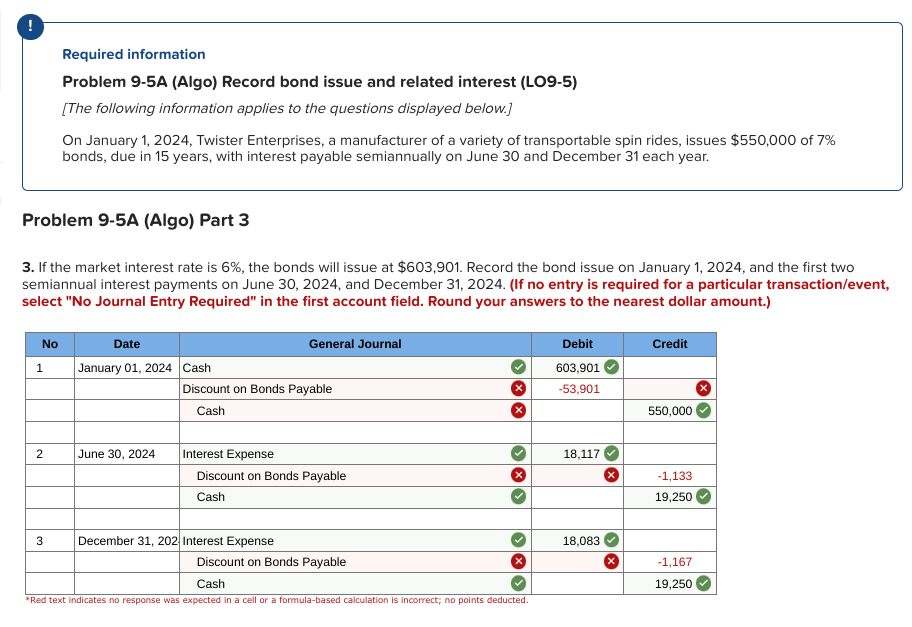
Task: Open the account dropdown showing Cash in entry 1
Action: tap(340, 367)
